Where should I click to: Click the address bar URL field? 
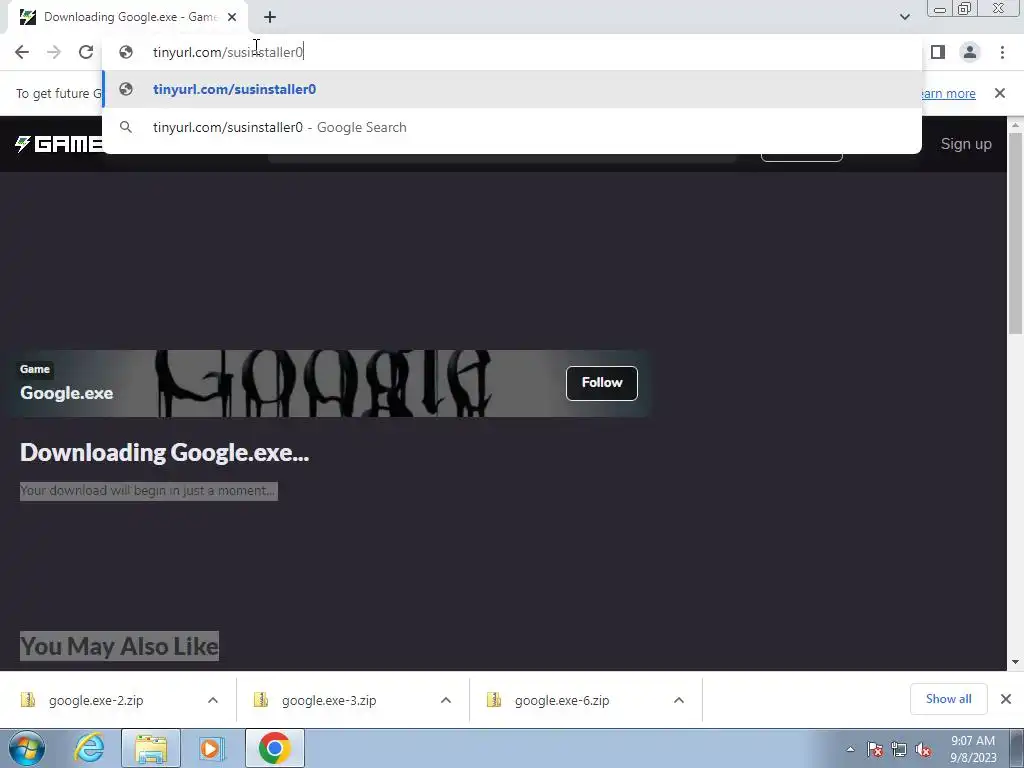(512, 52)
